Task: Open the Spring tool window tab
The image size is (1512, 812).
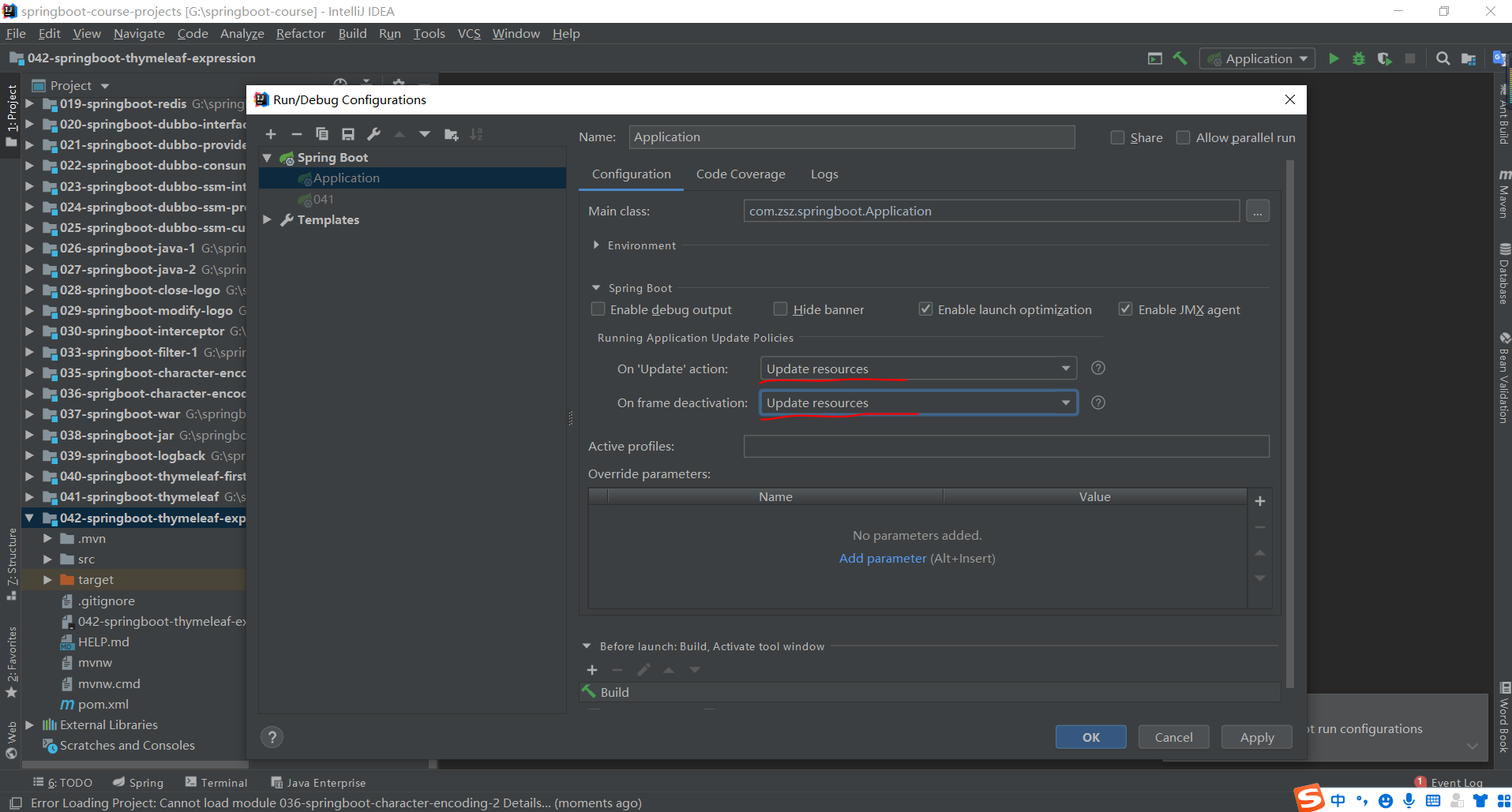Action: (x=138, y=782)
